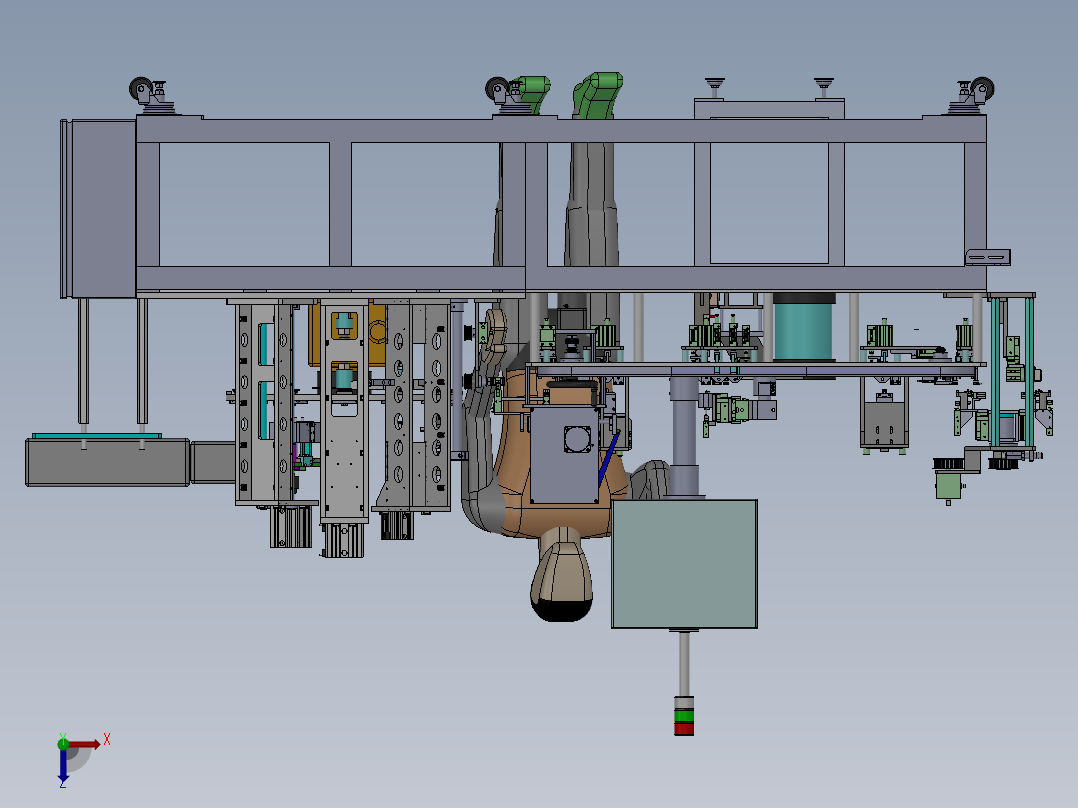Select the red-green signal tower light
Viewport: 1078px width, 808px height.
[x=683, y=715]
